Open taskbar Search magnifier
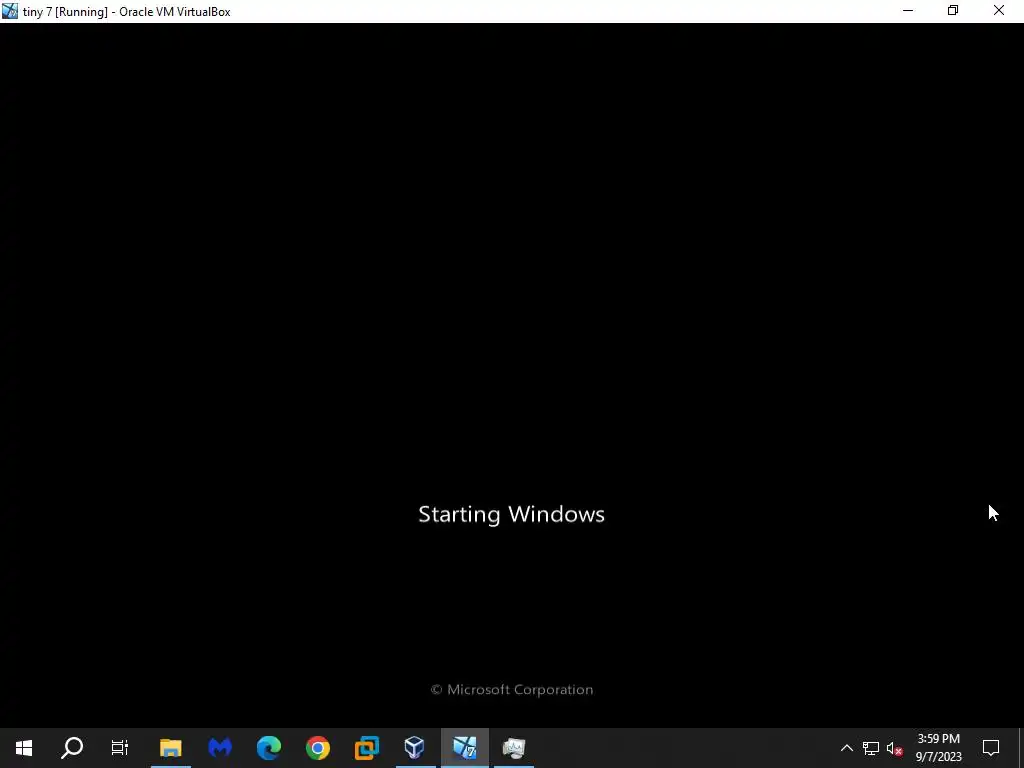Viewport: 1024px width, 768px height. pyautogui.click(x=72, y=748)
